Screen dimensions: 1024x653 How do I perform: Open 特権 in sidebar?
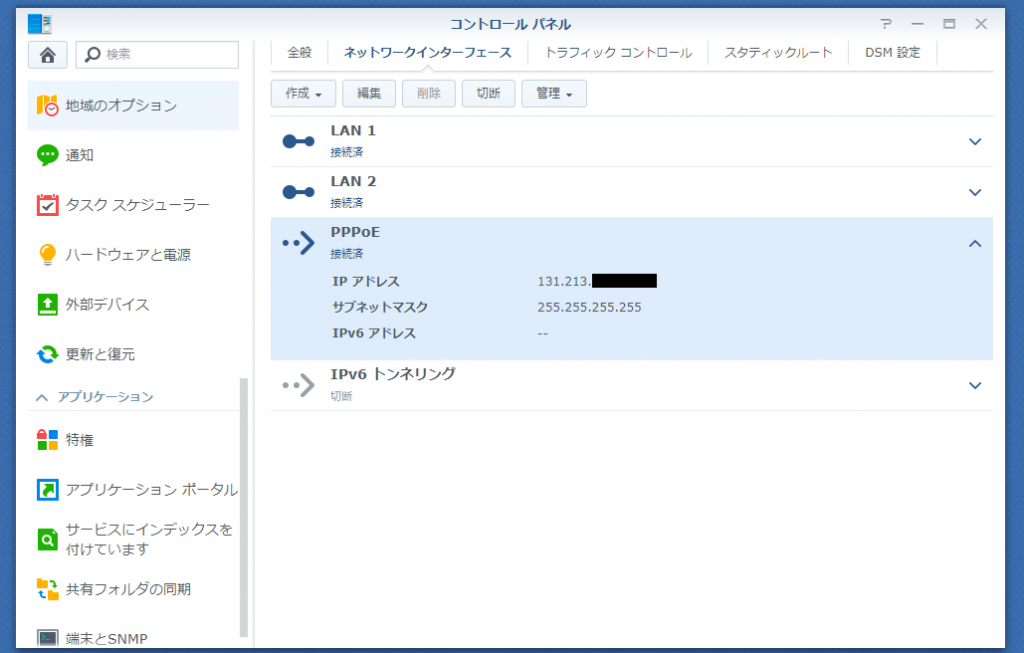coord(133,440)
